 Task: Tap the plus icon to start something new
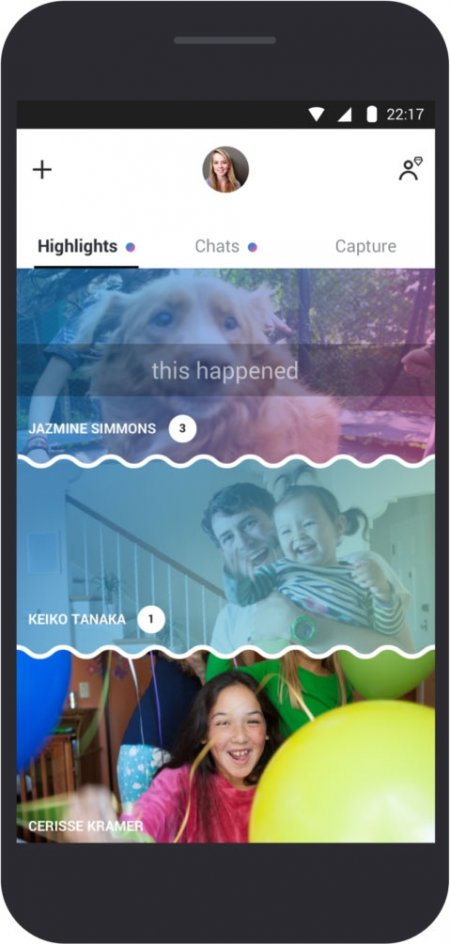42,170
